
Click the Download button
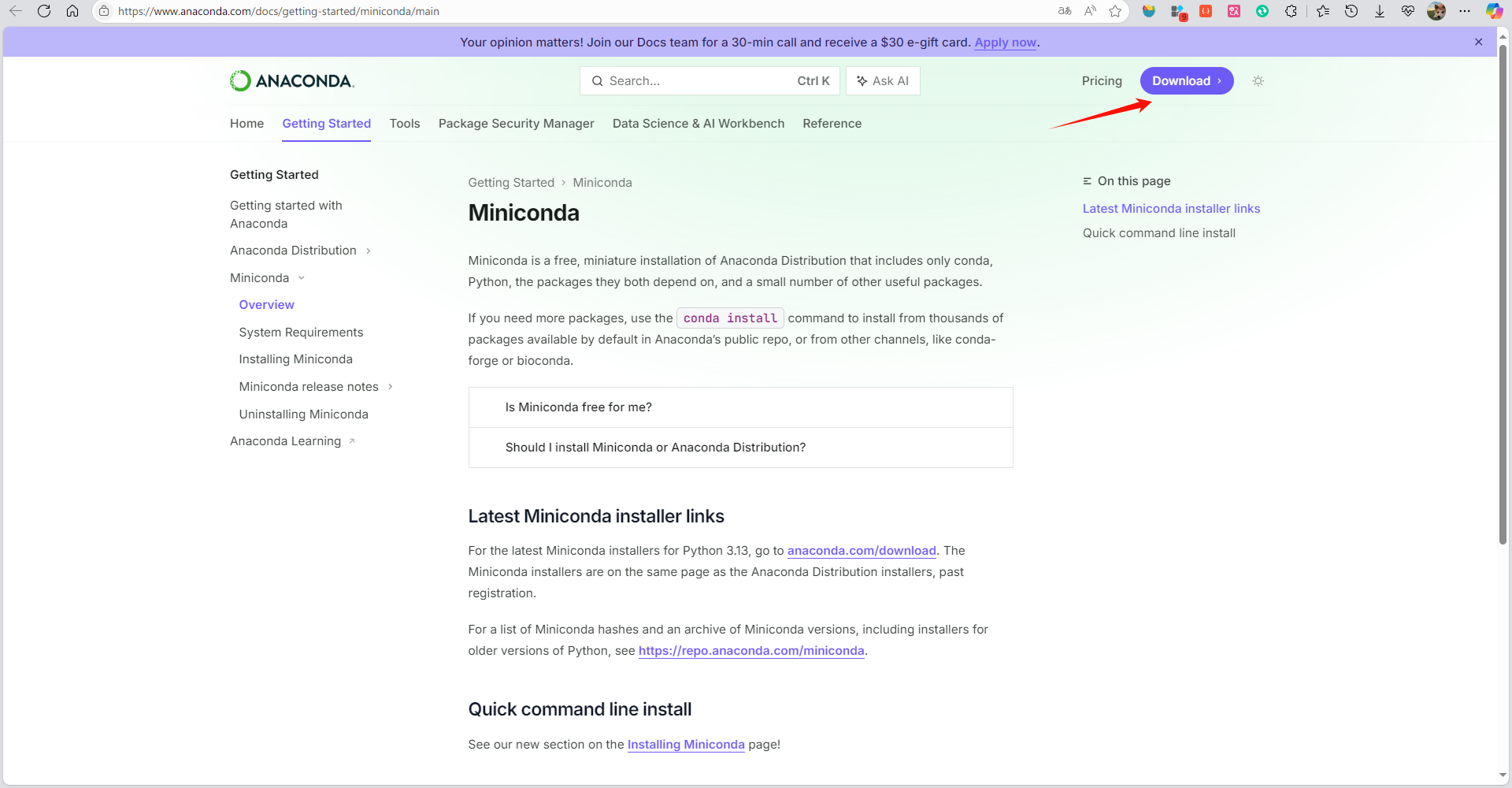1187,81
